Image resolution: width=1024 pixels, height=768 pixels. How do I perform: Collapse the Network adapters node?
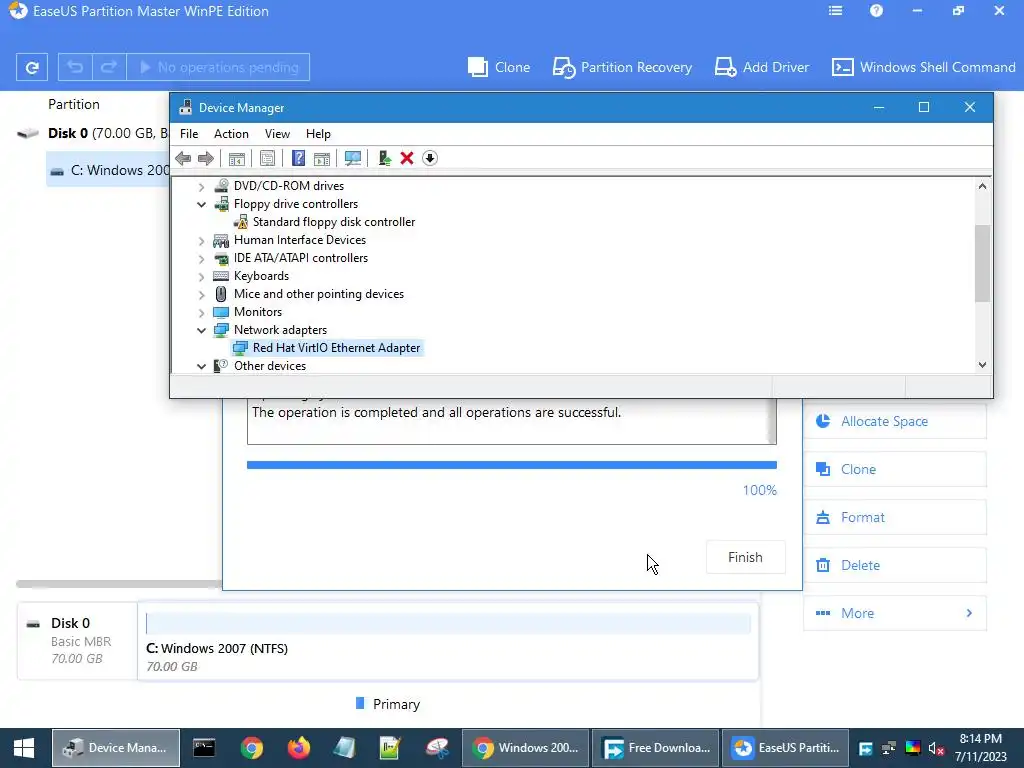point(202,330)
